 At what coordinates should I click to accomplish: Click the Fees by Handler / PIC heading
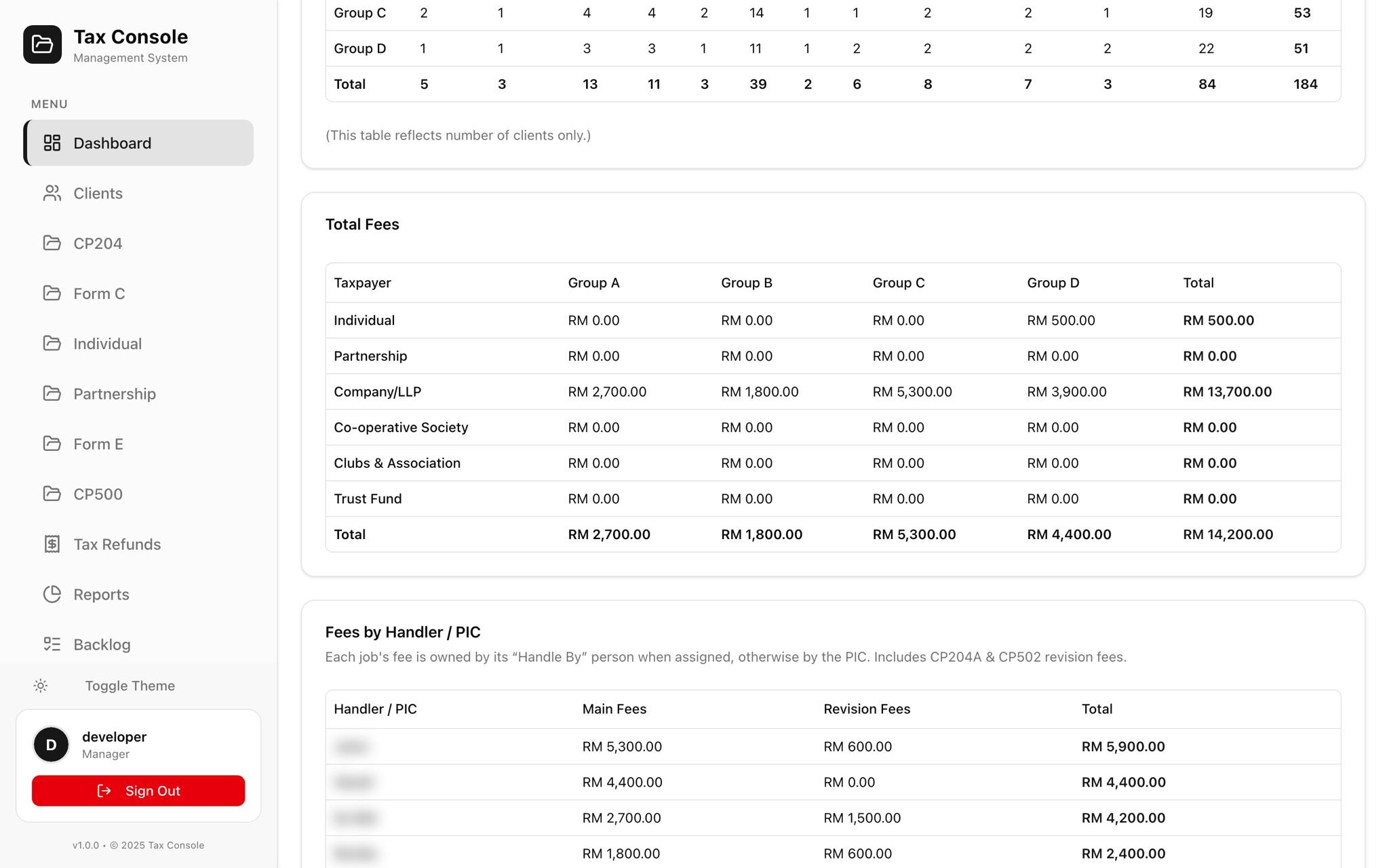pos(403,633)
